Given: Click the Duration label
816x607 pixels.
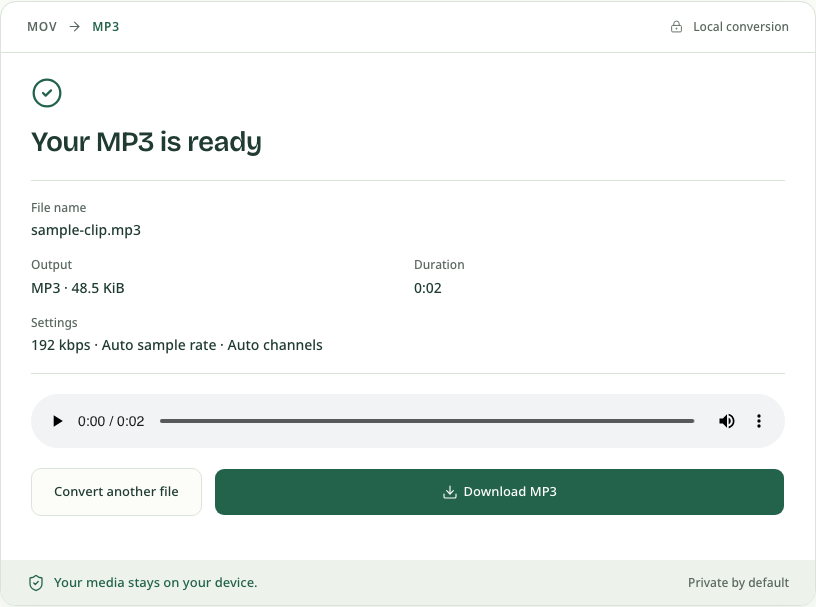Looking at the screenshot, I should (x=439, y=264).
